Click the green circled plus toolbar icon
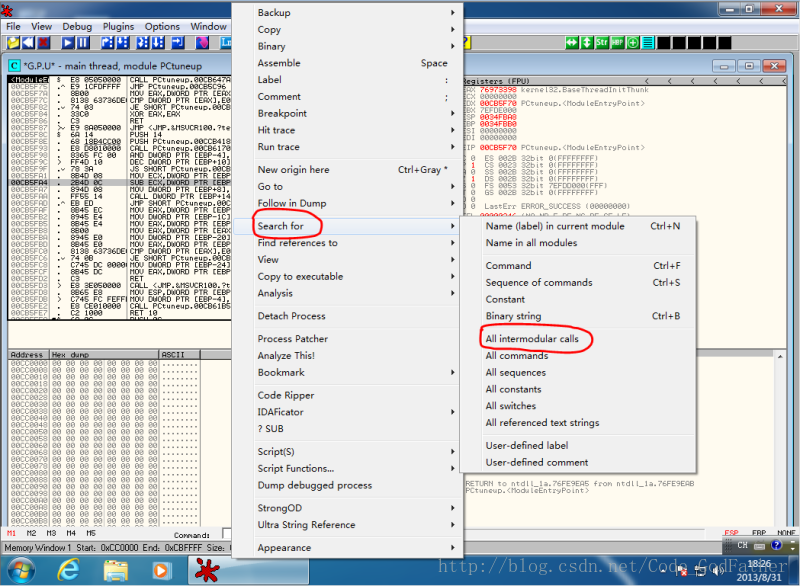The height and width of the screenshot is (586, 800). (x=633, y=43)
